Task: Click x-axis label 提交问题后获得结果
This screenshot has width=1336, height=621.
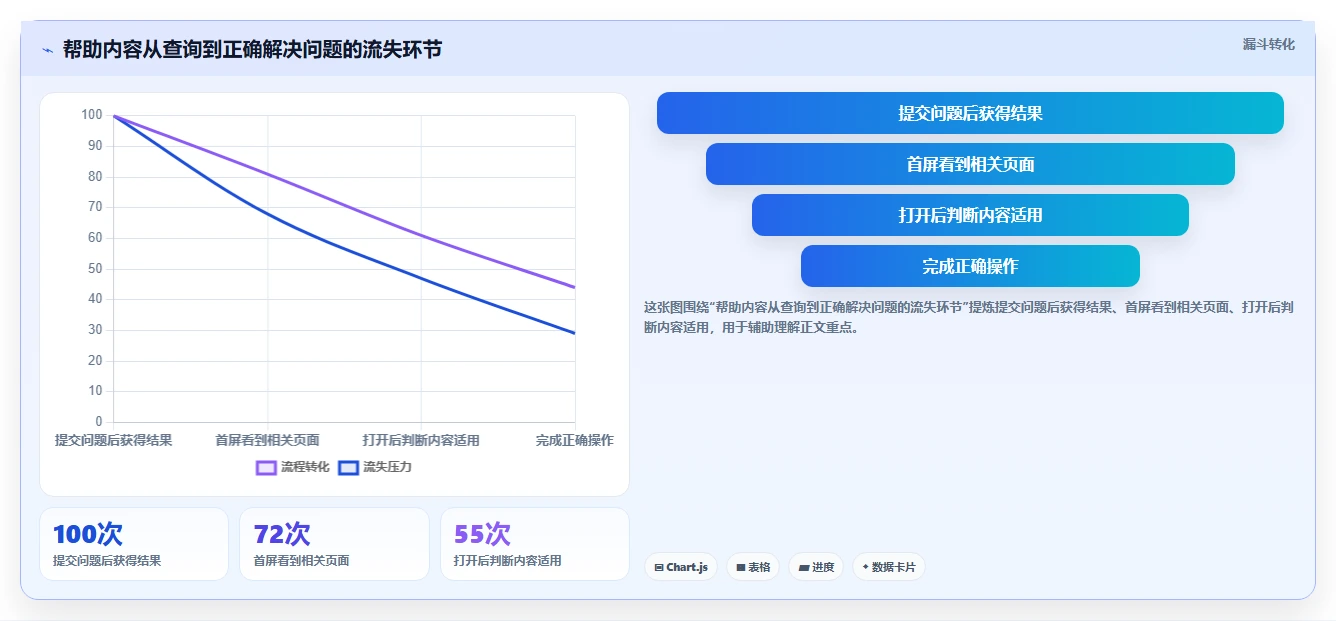Action: pos(113,440)
